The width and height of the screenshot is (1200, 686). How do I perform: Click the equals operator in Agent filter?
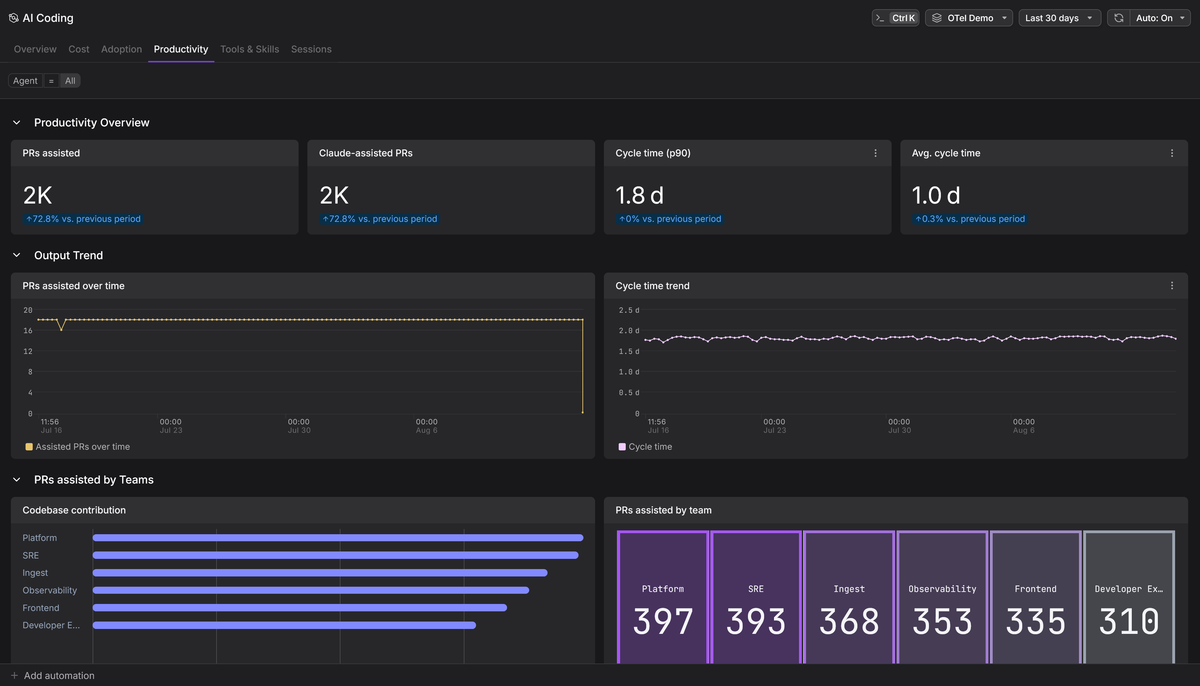coord(51,81)
